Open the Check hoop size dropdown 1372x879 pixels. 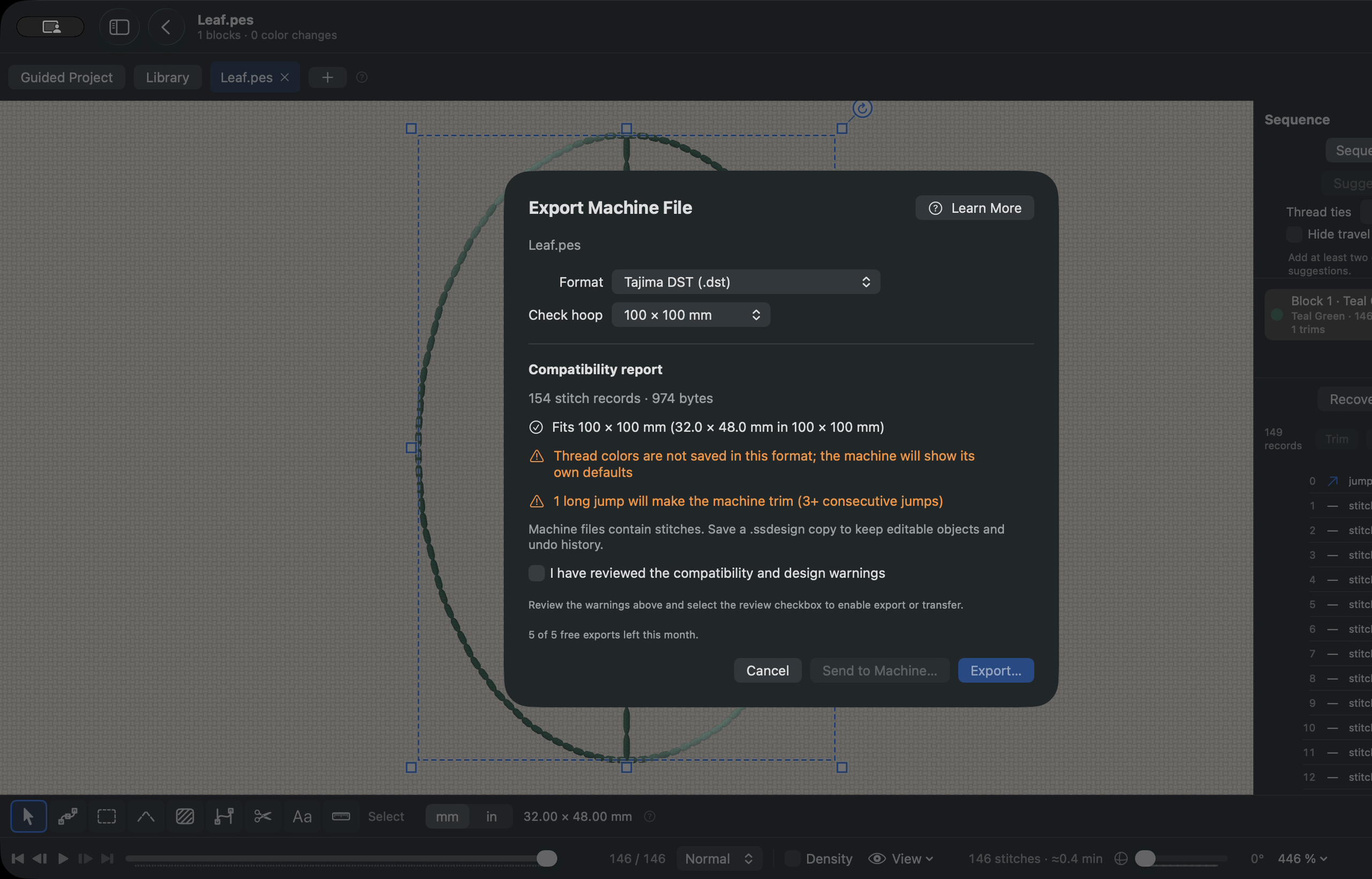point(691,315)
